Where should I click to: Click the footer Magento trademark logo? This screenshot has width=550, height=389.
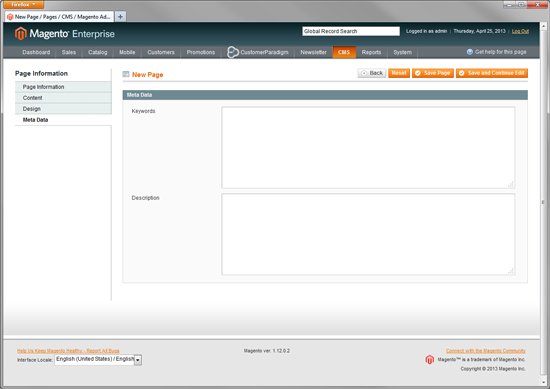(x=430, y=360)
